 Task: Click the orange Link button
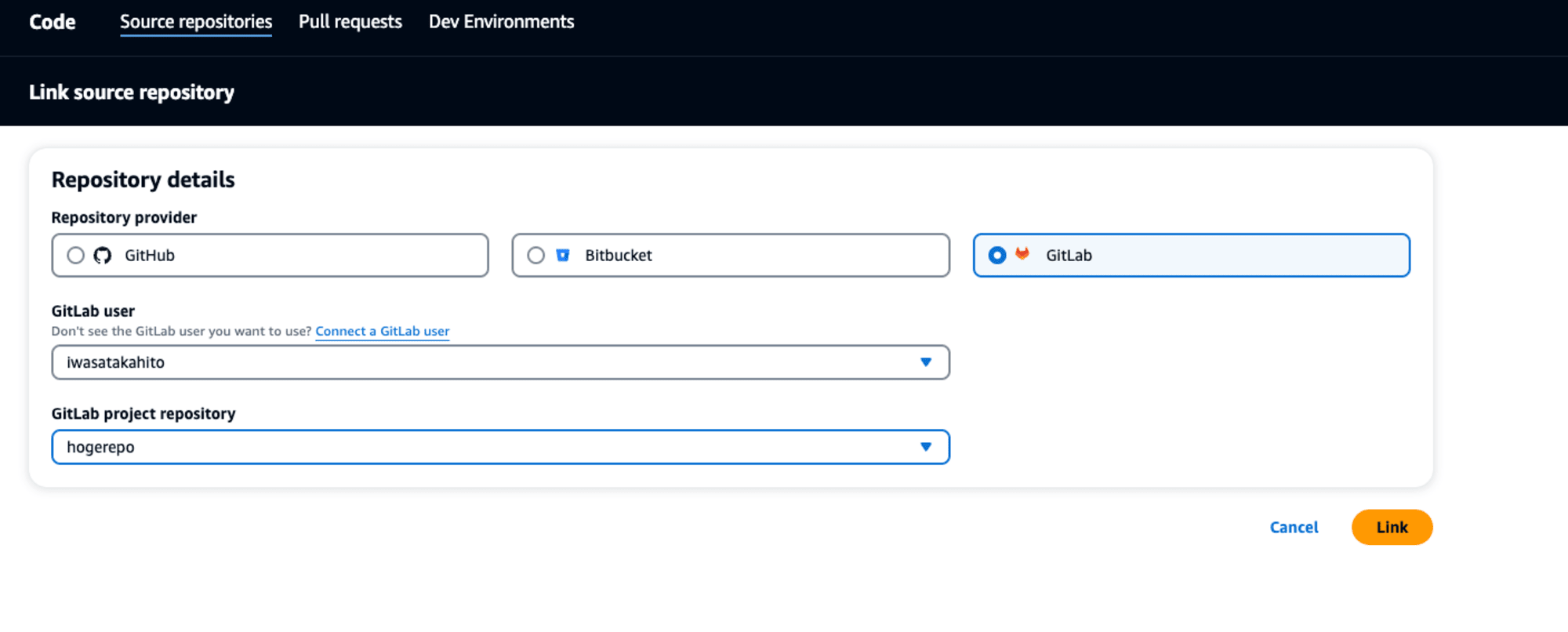pyautogui.click(x=1392, y=528)
